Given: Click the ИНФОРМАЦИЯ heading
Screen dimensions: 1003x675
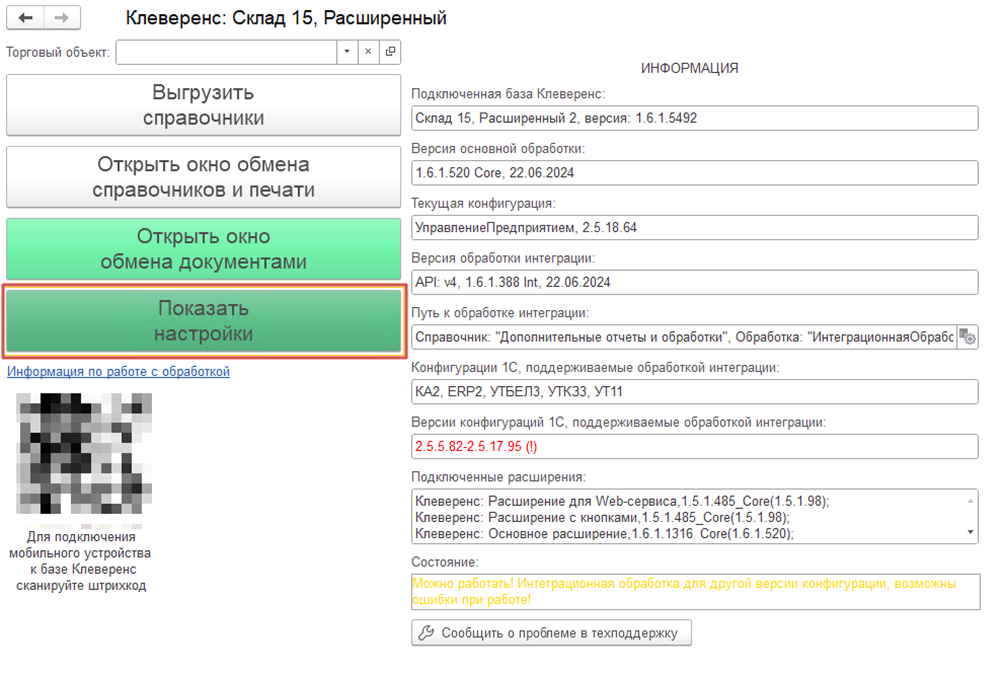Looking at the screenshot, I should [690, 68].
